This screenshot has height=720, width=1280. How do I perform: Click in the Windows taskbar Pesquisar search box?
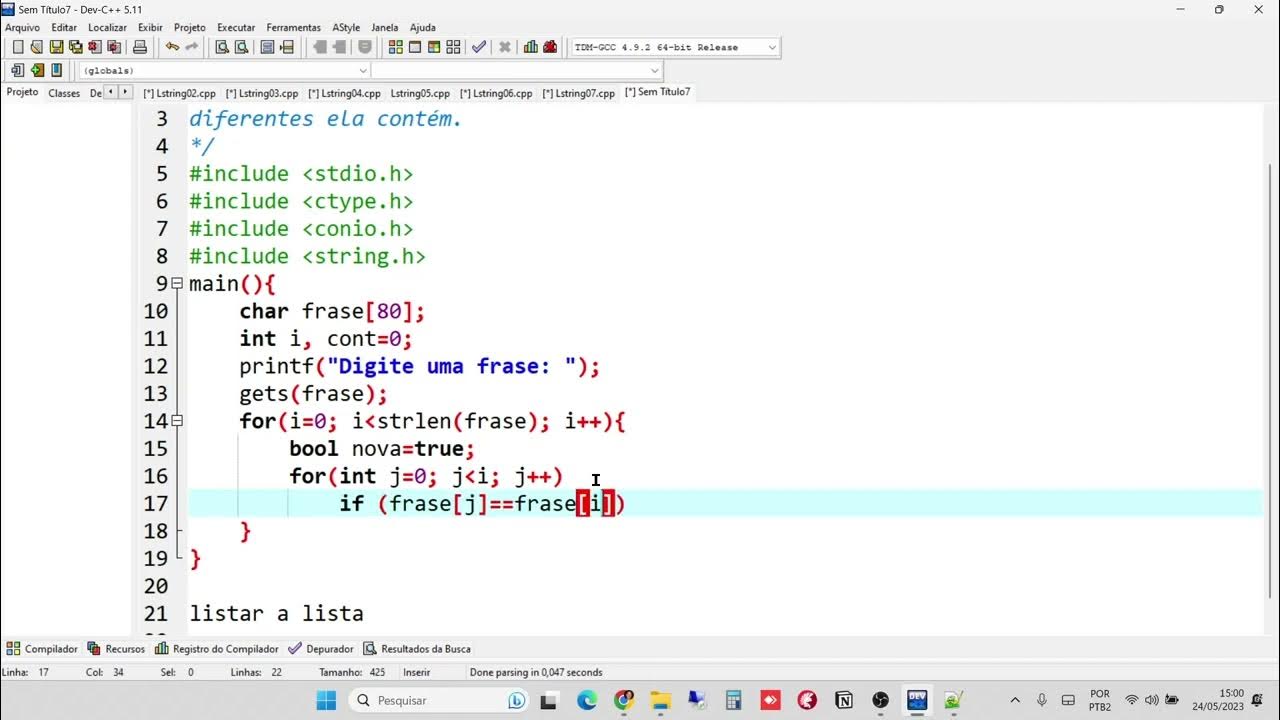pyautogui.click(x=440, y=700)
